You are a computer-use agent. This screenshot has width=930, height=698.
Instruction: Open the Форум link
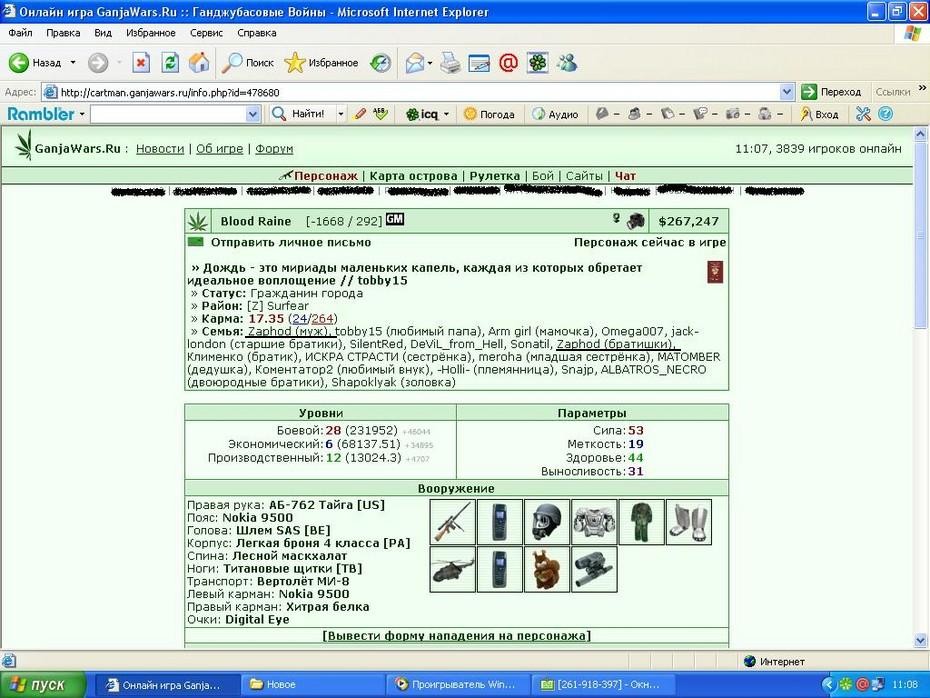[274, 149]
